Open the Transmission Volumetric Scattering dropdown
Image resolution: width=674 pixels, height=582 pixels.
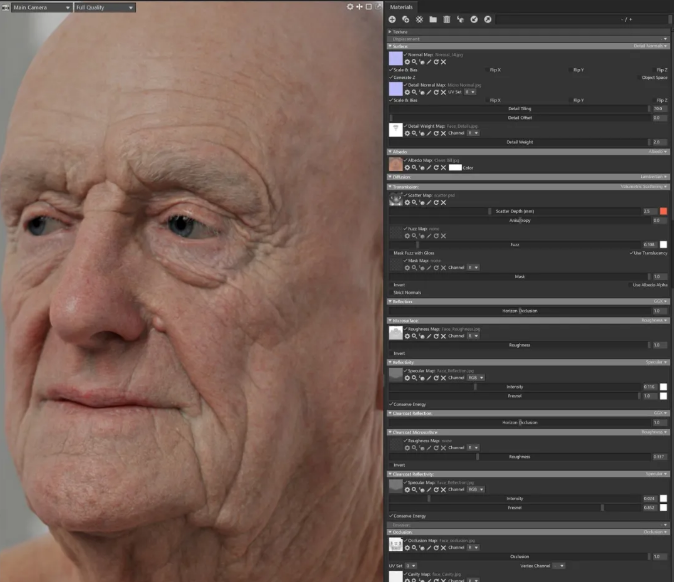(644, 187)
